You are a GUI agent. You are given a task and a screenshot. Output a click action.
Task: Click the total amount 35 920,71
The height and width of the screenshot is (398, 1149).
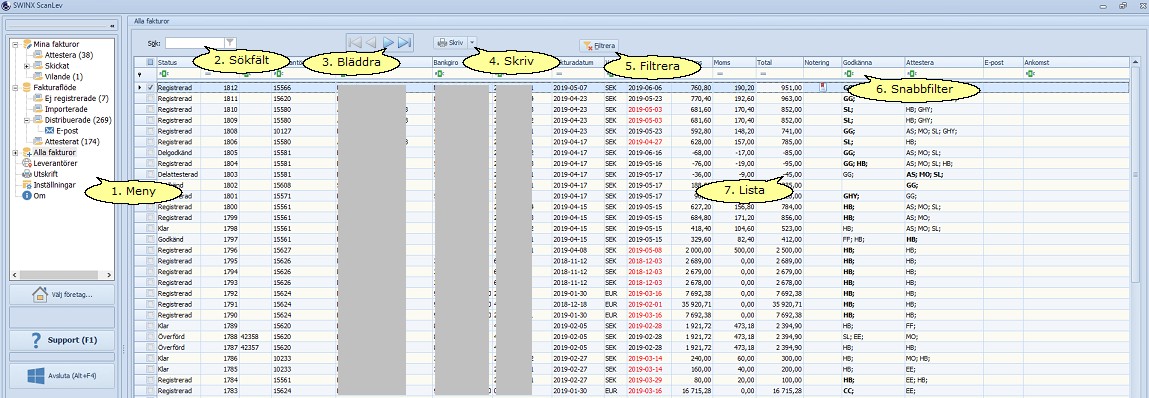pyautogui.click(x=788, y=304)
